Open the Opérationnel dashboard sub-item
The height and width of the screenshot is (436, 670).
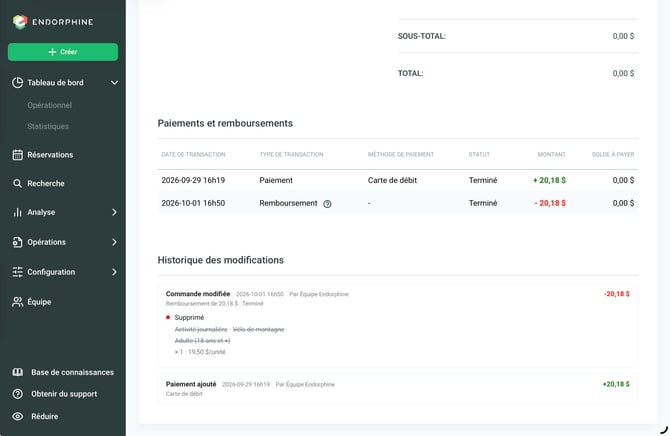click(50, 105)
